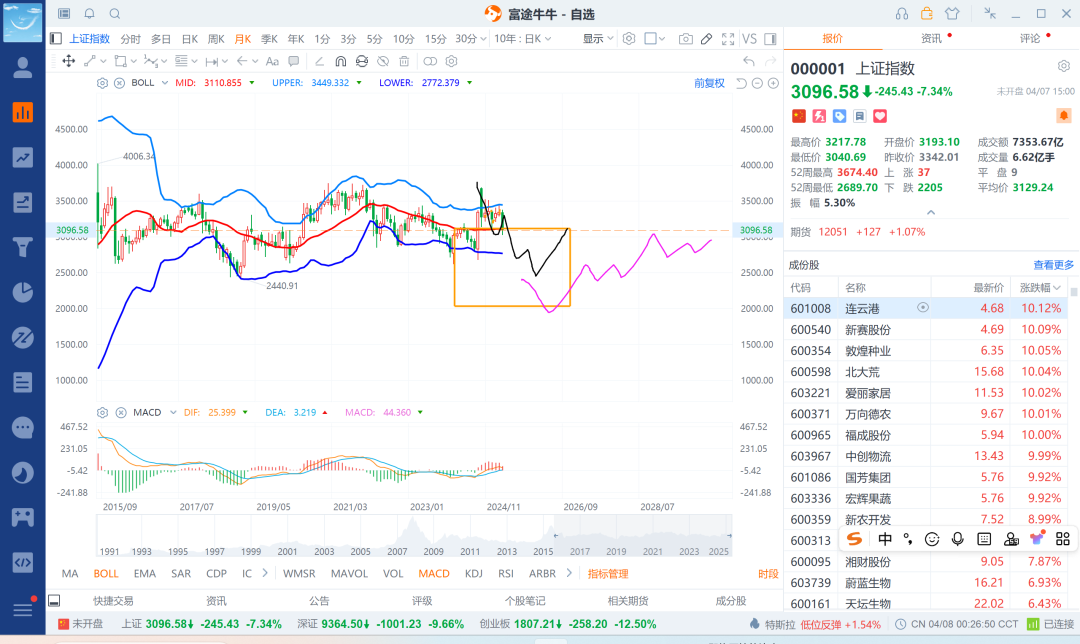The image size is (1080, 644).
Task: Click the constituents list scrollbar
Action: [x=1074, y=292]
